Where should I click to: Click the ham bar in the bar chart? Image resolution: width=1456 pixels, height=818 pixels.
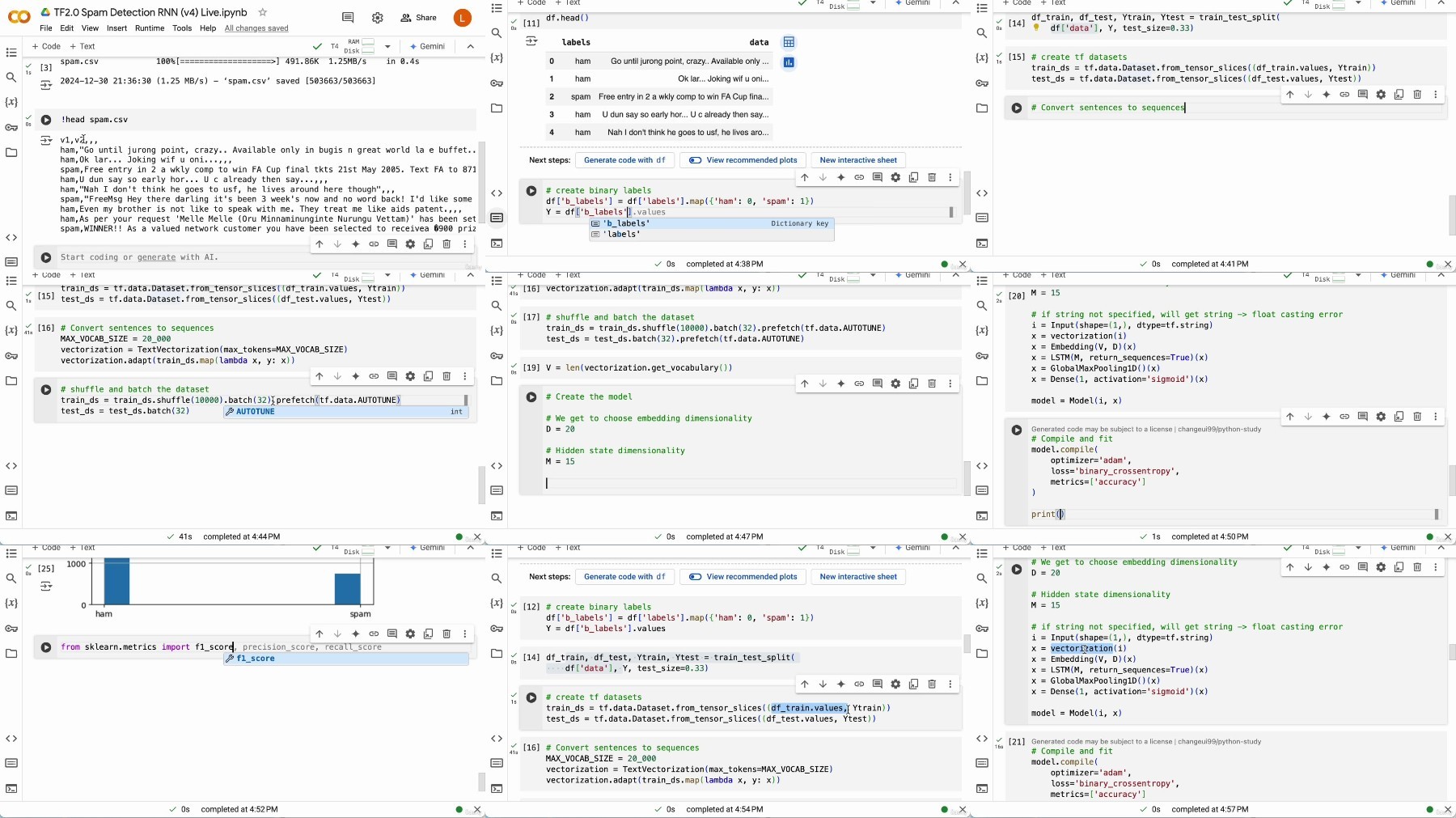point(116,581)
